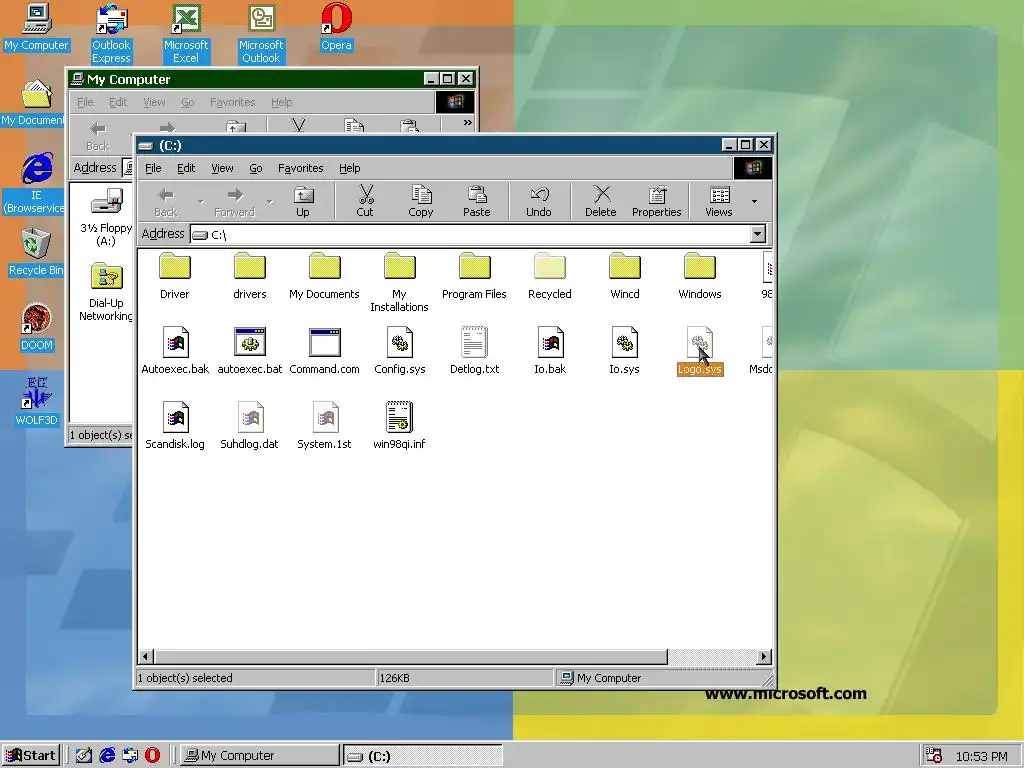Viewport: 1024px width, 768px height.
Task: Select the Wincd folder
Action: click(x=624, y=276)
